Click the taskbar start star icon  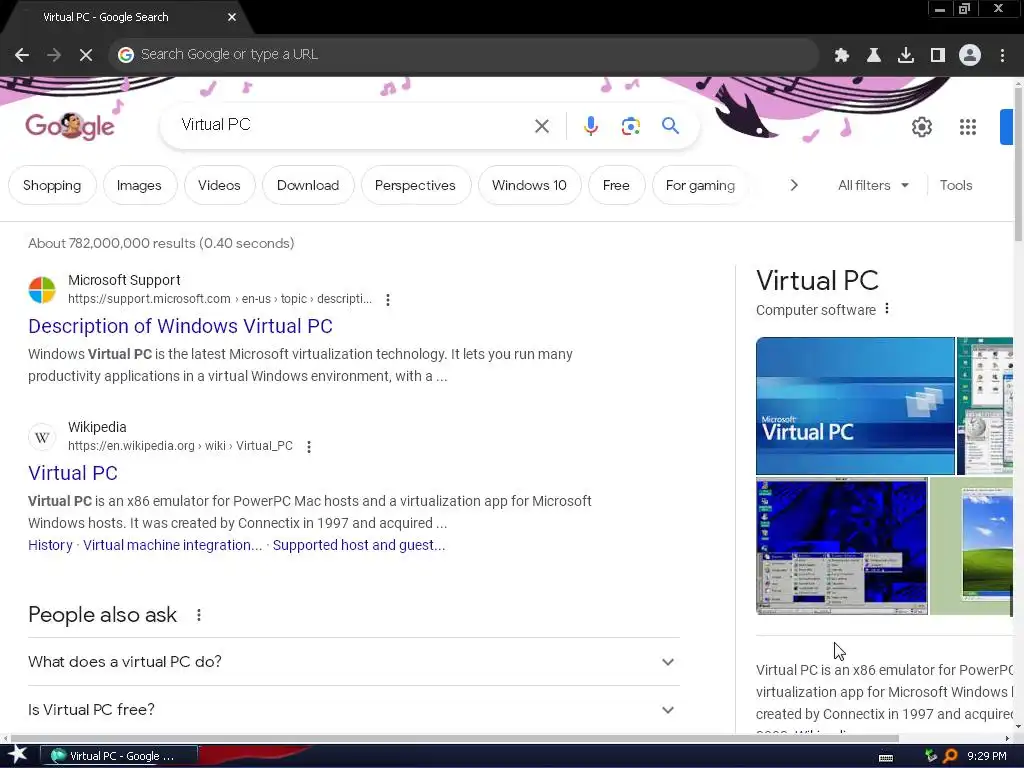tap(17, 755)
